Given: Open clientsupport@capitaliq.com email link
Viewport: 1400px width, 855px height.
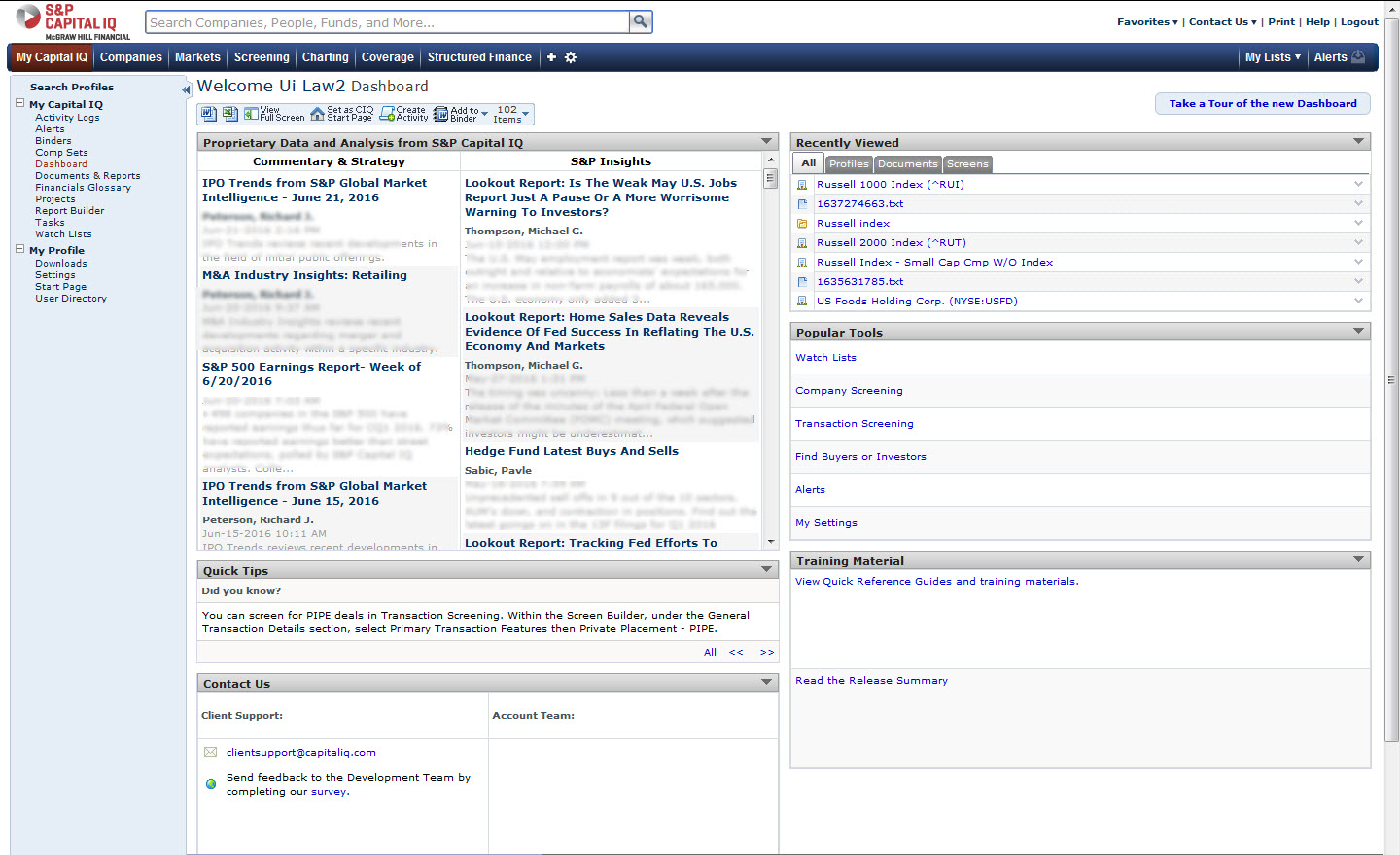Looking at the screenshot, I should coord(300,753).
